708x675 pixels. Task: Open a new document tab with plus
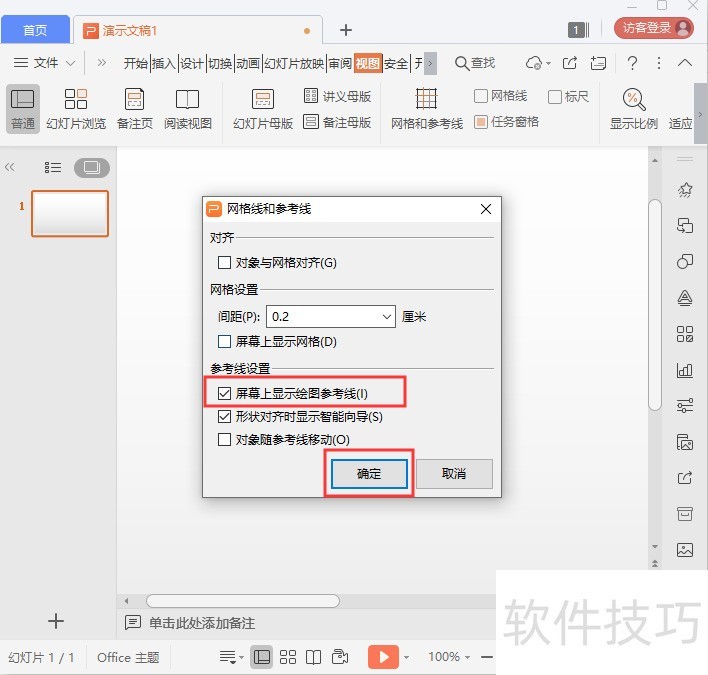coord(345,30)
